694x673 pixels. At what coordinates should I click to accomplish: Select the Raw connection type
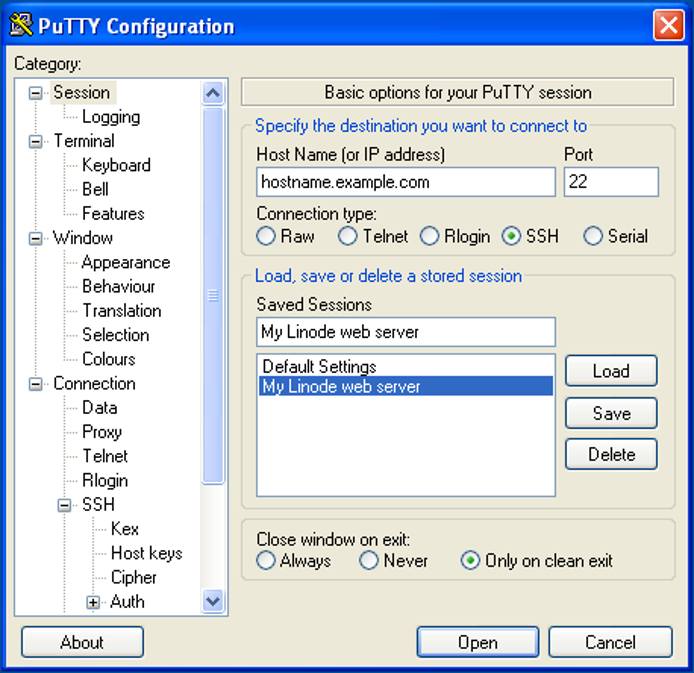coord(266,237)
